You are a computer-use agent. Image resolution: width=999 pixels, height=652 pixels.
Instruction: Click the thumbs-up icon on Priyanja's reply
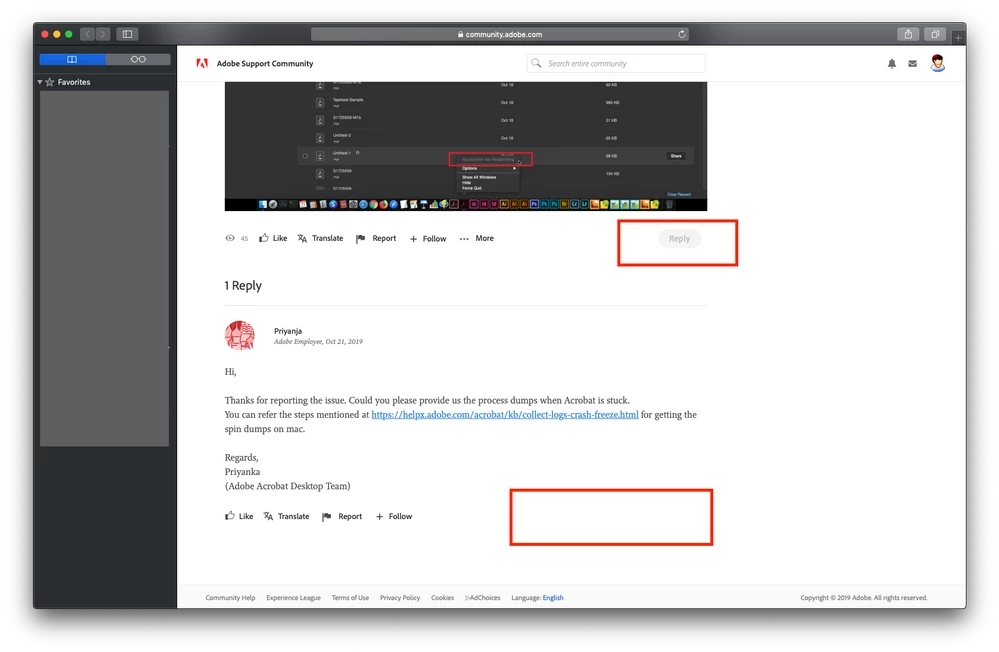tap(229, 516)
